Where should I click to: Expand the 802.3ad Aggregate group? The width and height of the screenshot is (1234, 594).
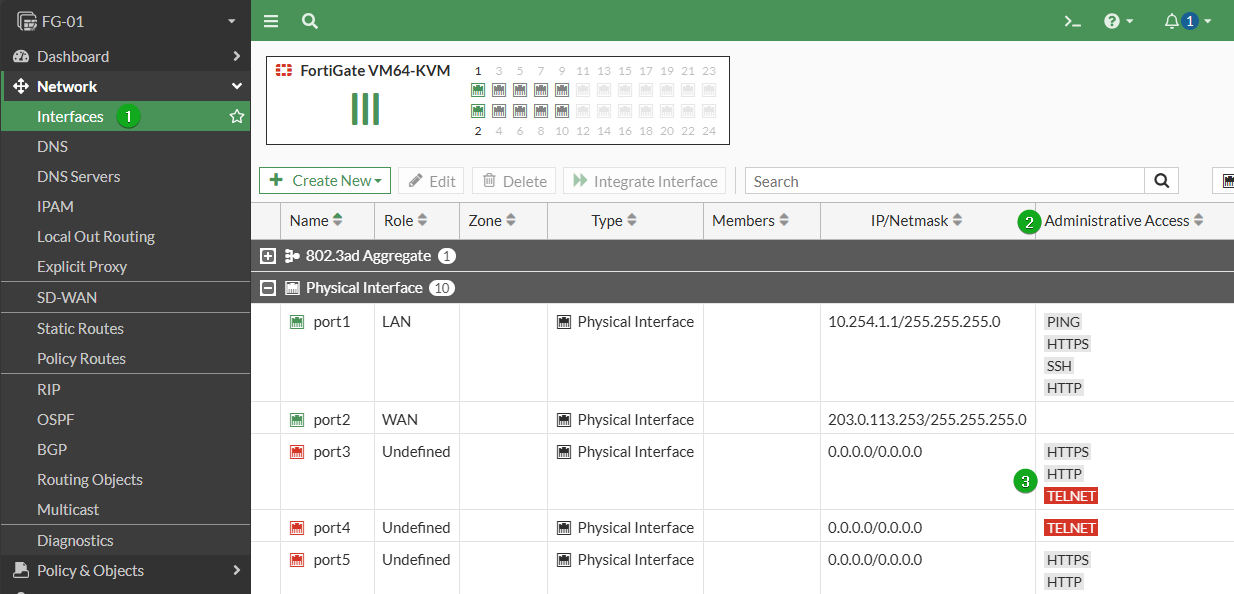[267, 256]
